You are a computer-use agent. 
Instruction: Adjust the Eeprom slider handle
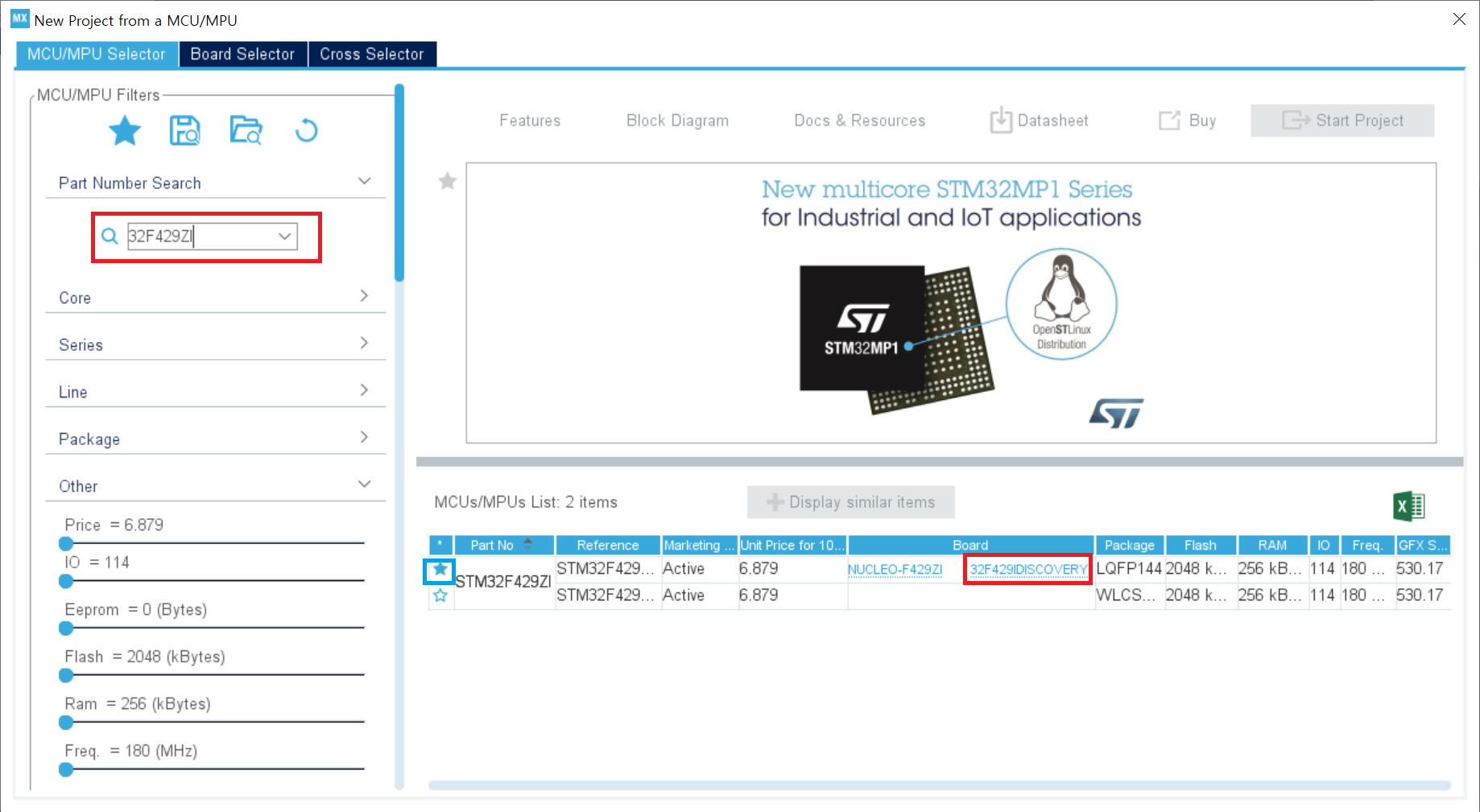(66, 629)
